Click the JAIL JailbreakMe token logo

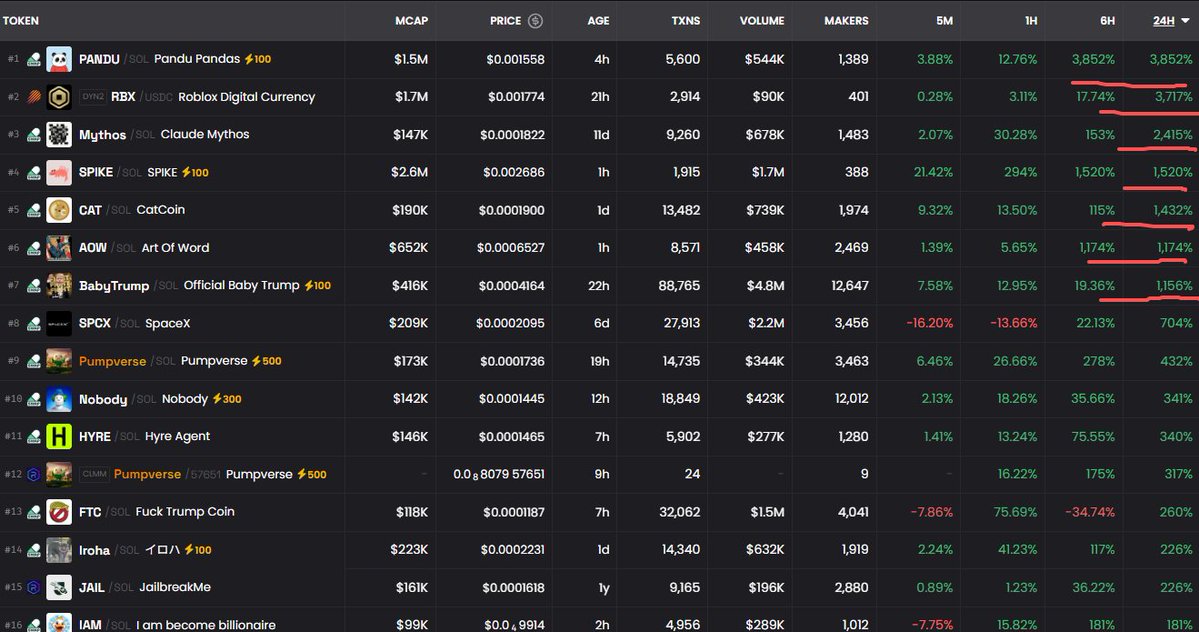[x=59, y=588]
